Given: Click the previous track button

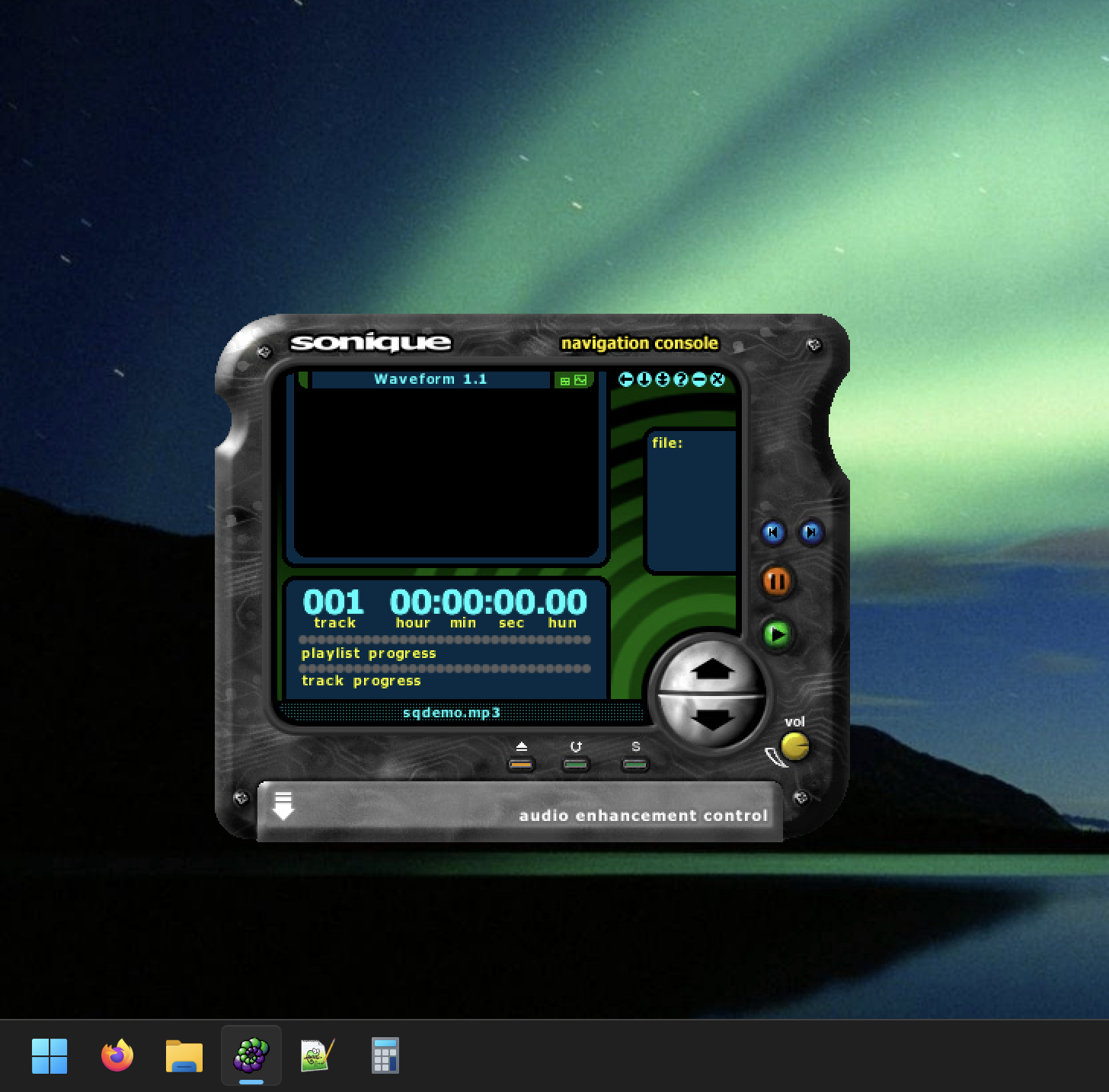Looking at the screenshot, I should (x=773, y=532).
